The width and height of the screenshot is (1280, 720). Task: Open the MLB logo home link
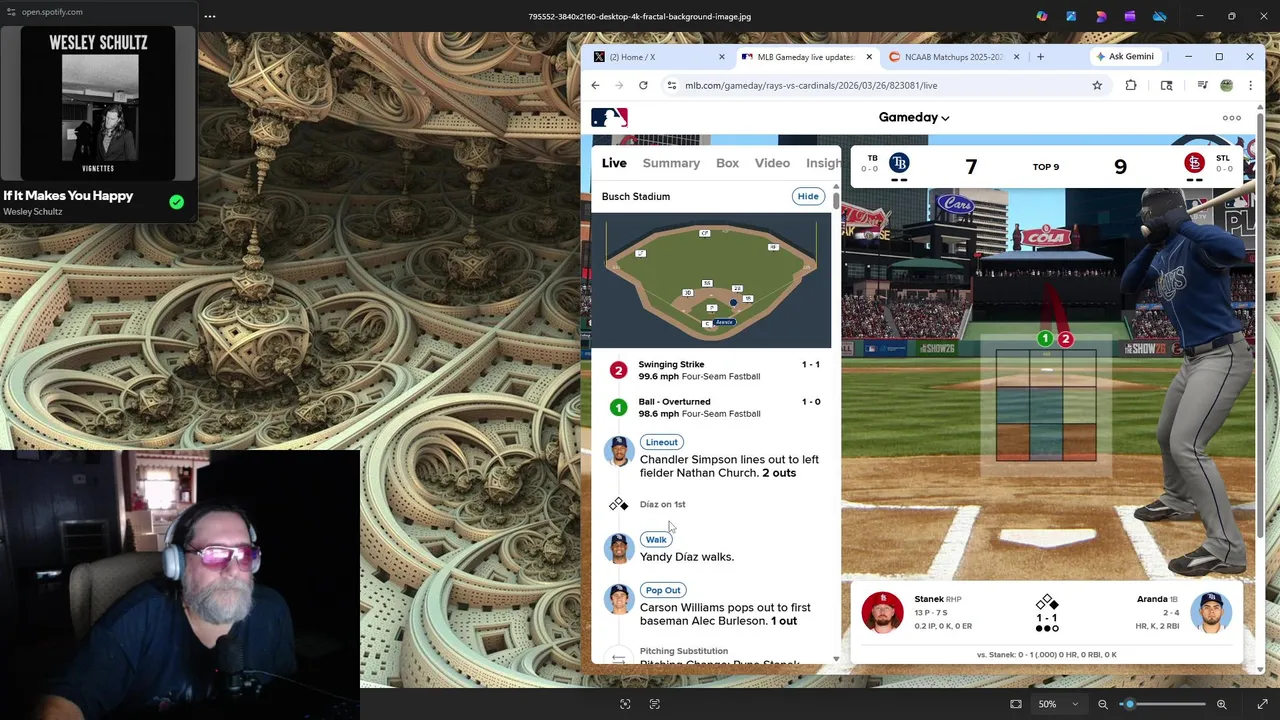[x=609, y=117]
